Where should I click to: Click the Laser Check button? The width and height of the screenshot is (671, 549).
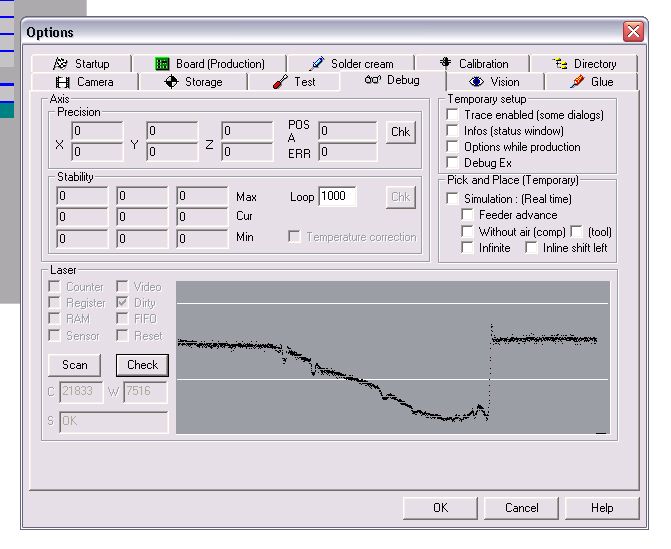point(143,365)
